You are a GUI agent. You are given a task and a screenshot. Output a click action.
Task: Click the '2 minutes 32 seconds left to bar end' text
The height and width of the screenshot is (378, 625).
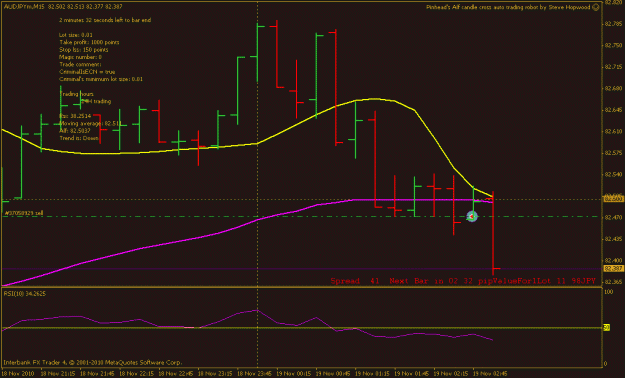point(105,20)
